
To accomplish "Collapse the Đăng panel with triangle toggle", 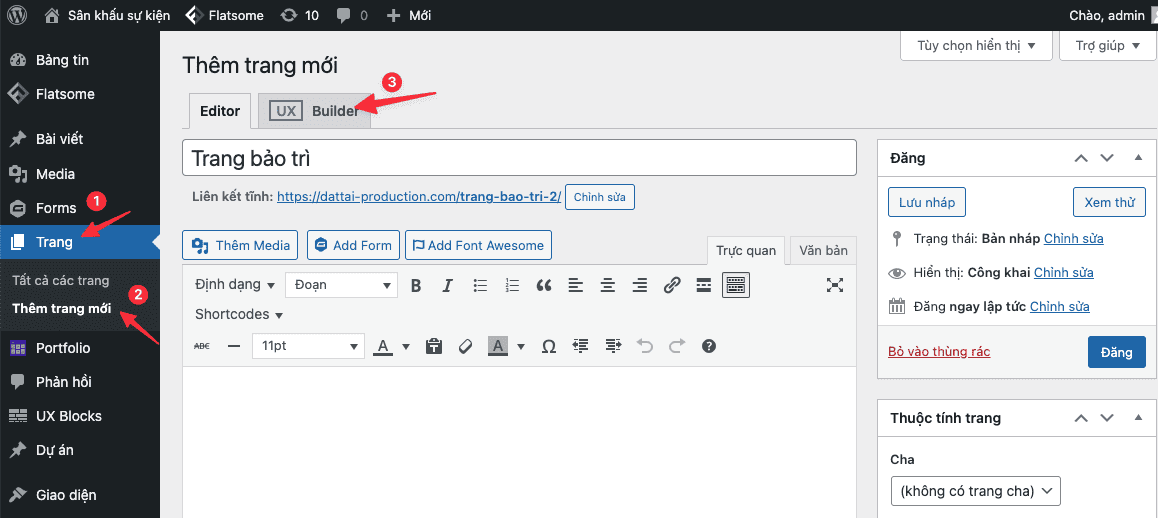I will [x=1138, y=158].
